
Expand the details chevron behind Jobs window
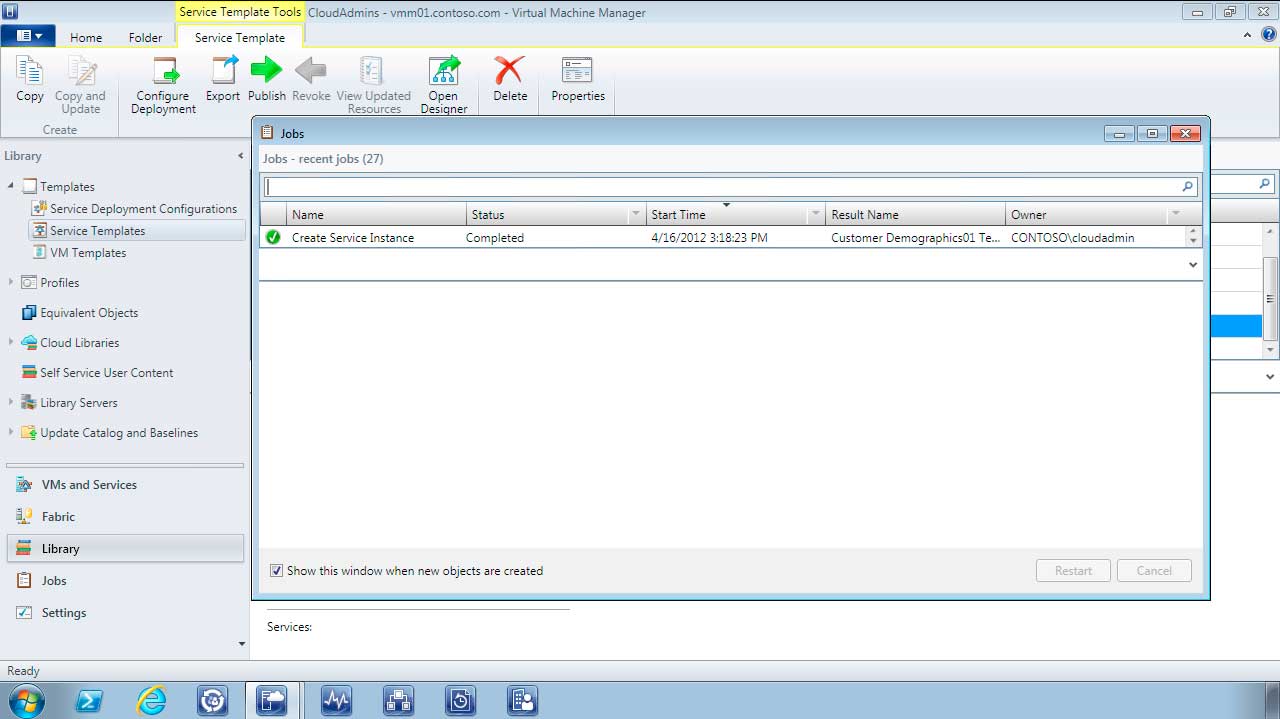pyautogui.click(x=1270, y=377)
